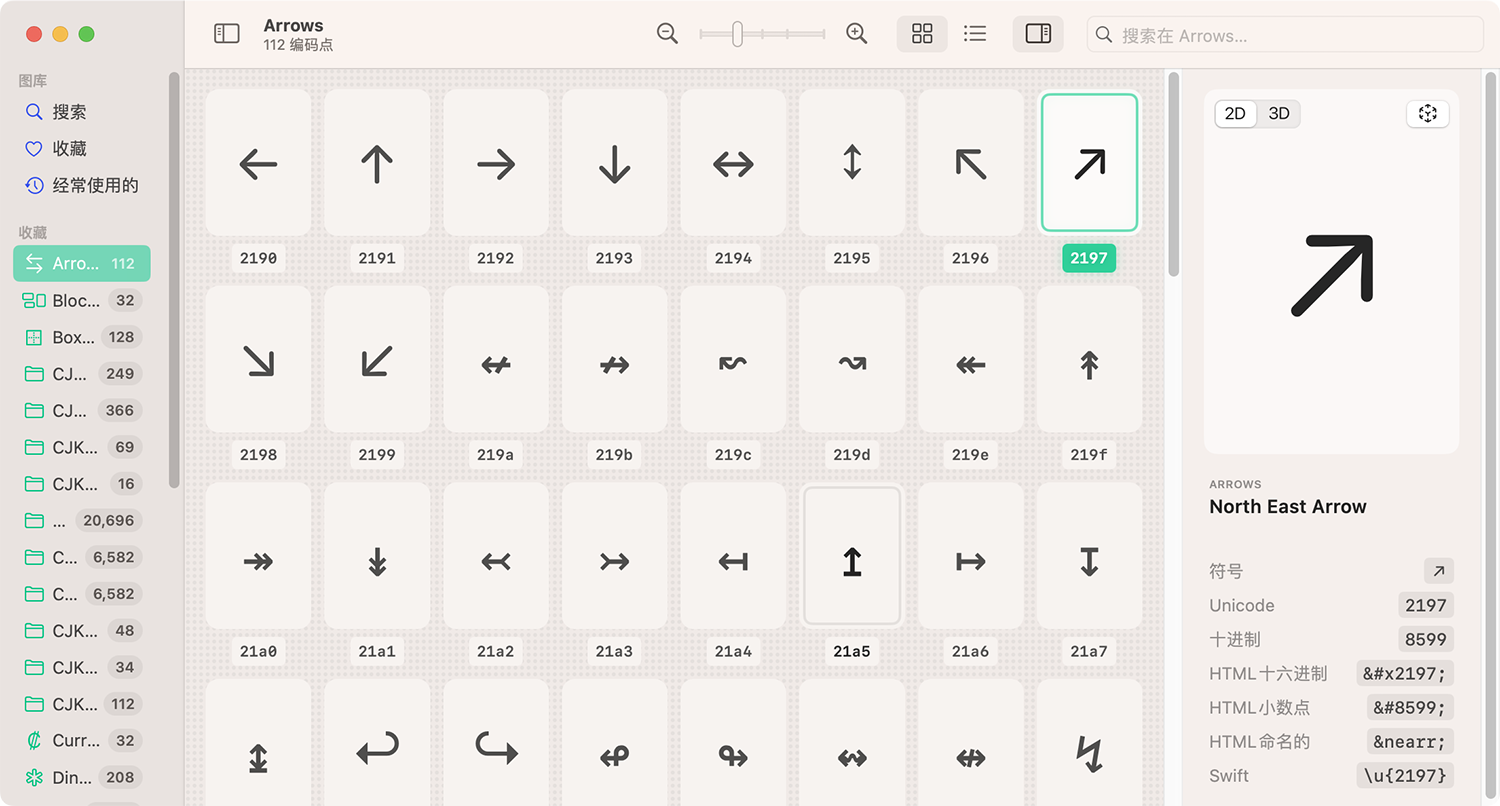Click the Arrows collection showing 112 items

[x=80, y=263]
